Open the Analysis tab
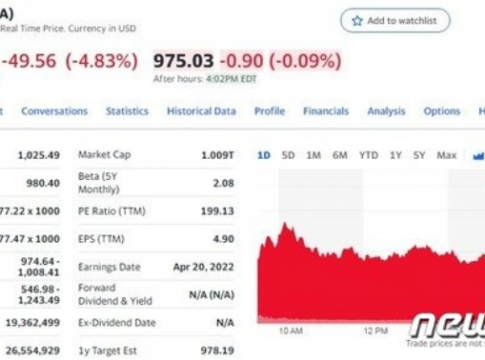The height and width of the screenshot is (360, 485). coord(386,111)
